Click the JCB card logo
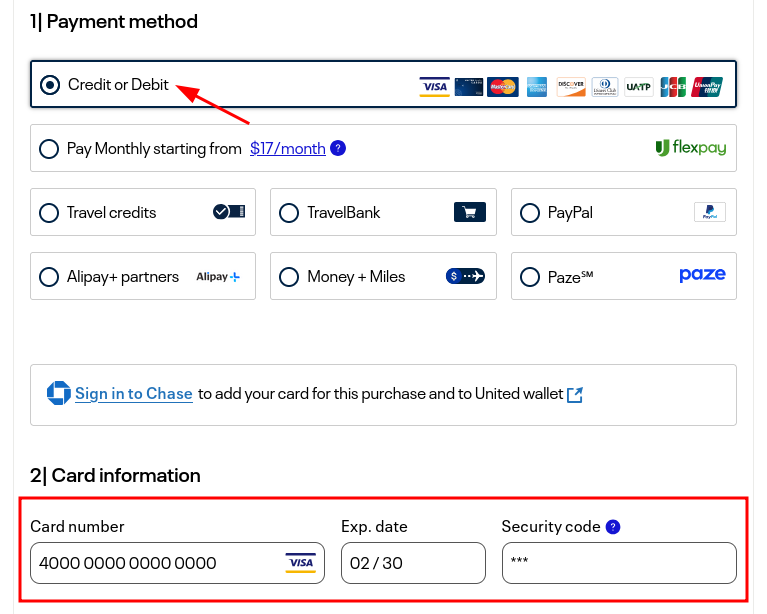This screenshot has height=614, width=767. 673,87
